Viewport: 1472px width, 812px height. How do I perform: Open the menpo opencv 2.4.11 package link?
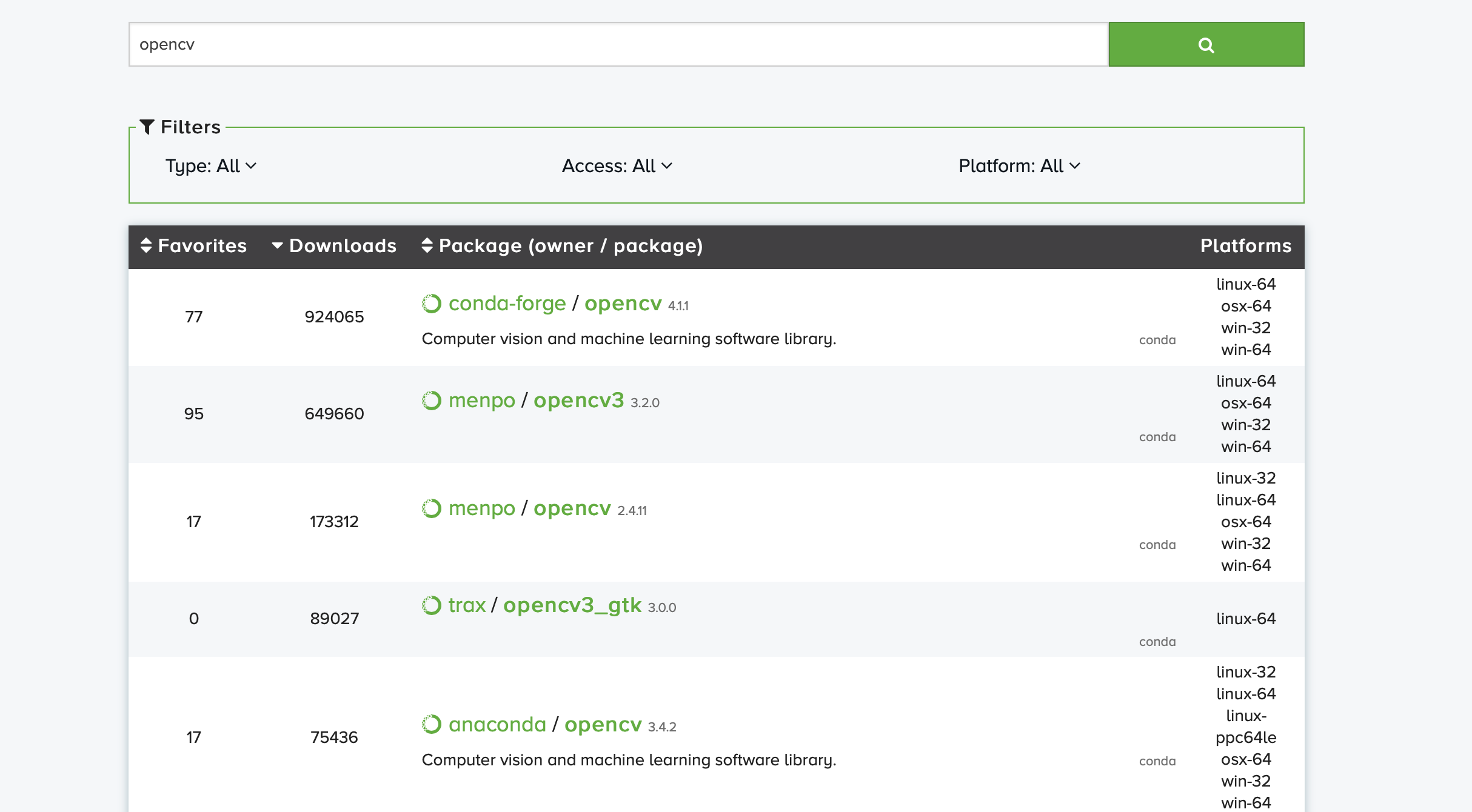pos(572,508)
